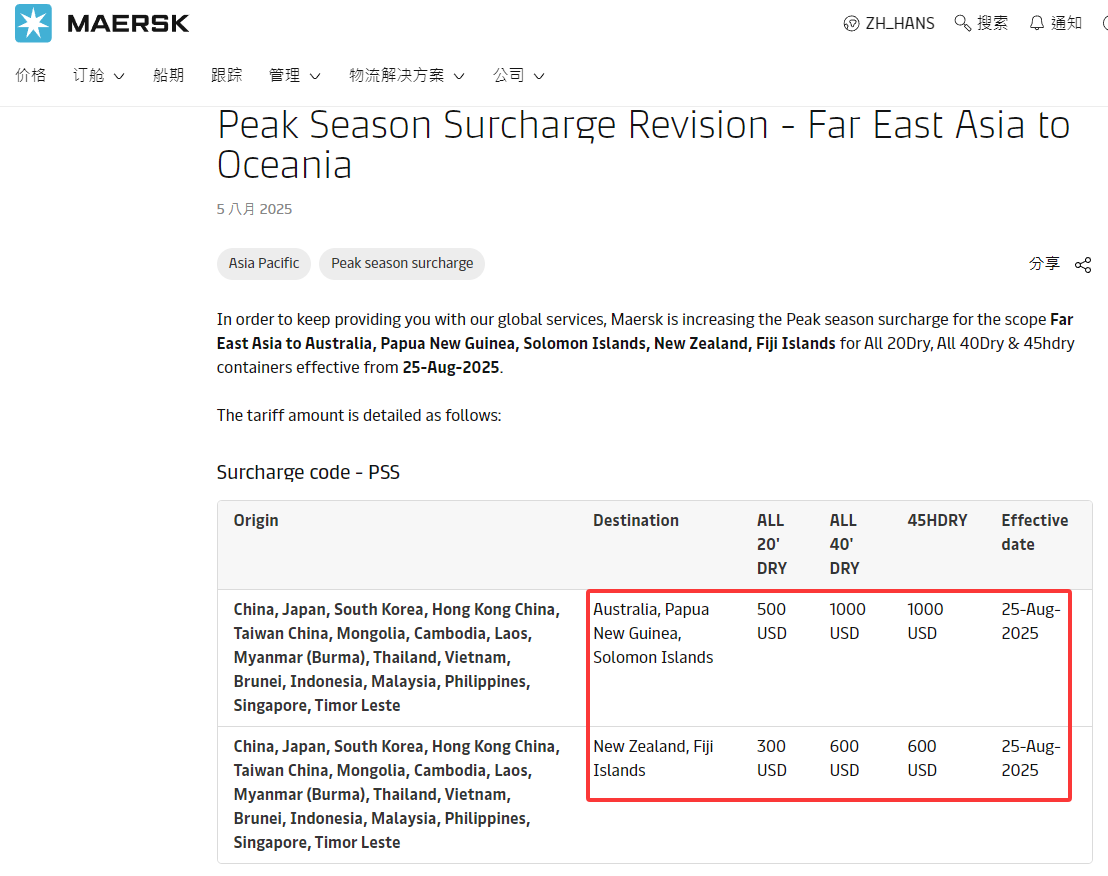Select the Asia Pacific tag
Image resolution: width=1108 pixels, height=876 pixels.
click(x=264, y=263)
